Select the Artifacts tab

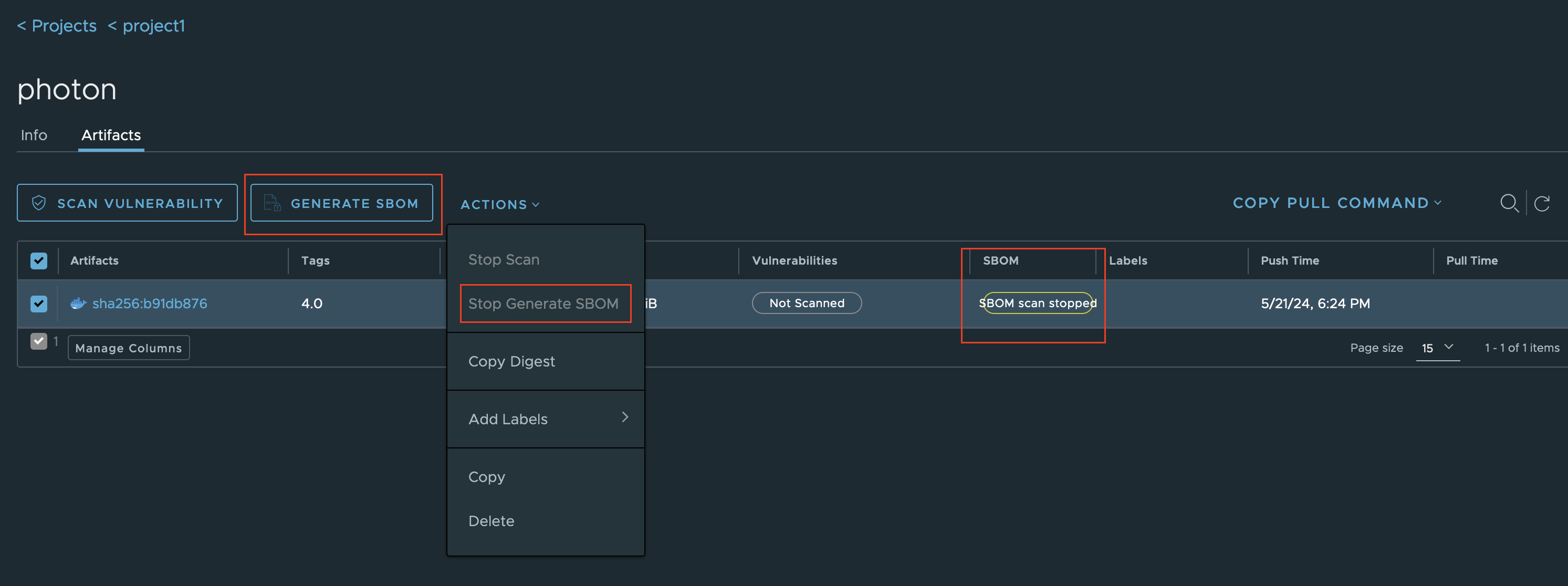pos(111,134)
